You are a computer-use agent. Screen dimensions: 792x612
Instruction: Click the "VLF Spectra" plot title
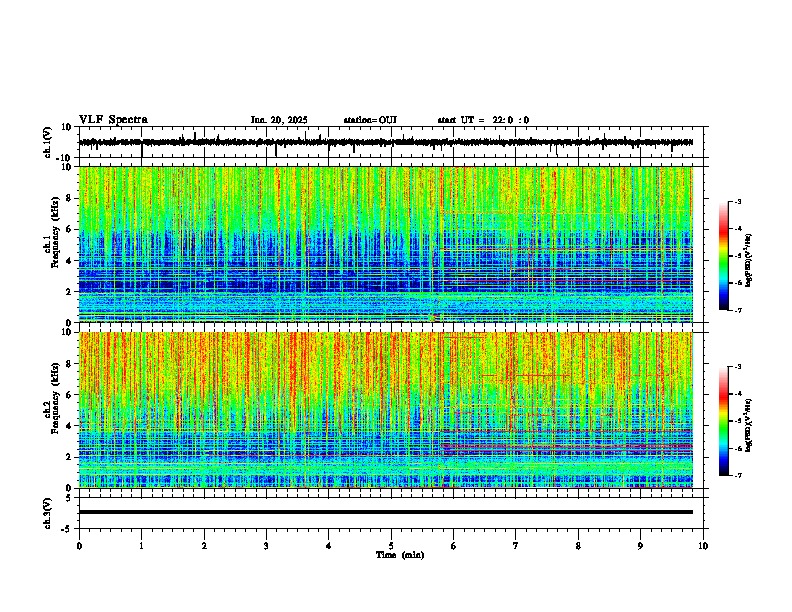(x=113, y=120)
